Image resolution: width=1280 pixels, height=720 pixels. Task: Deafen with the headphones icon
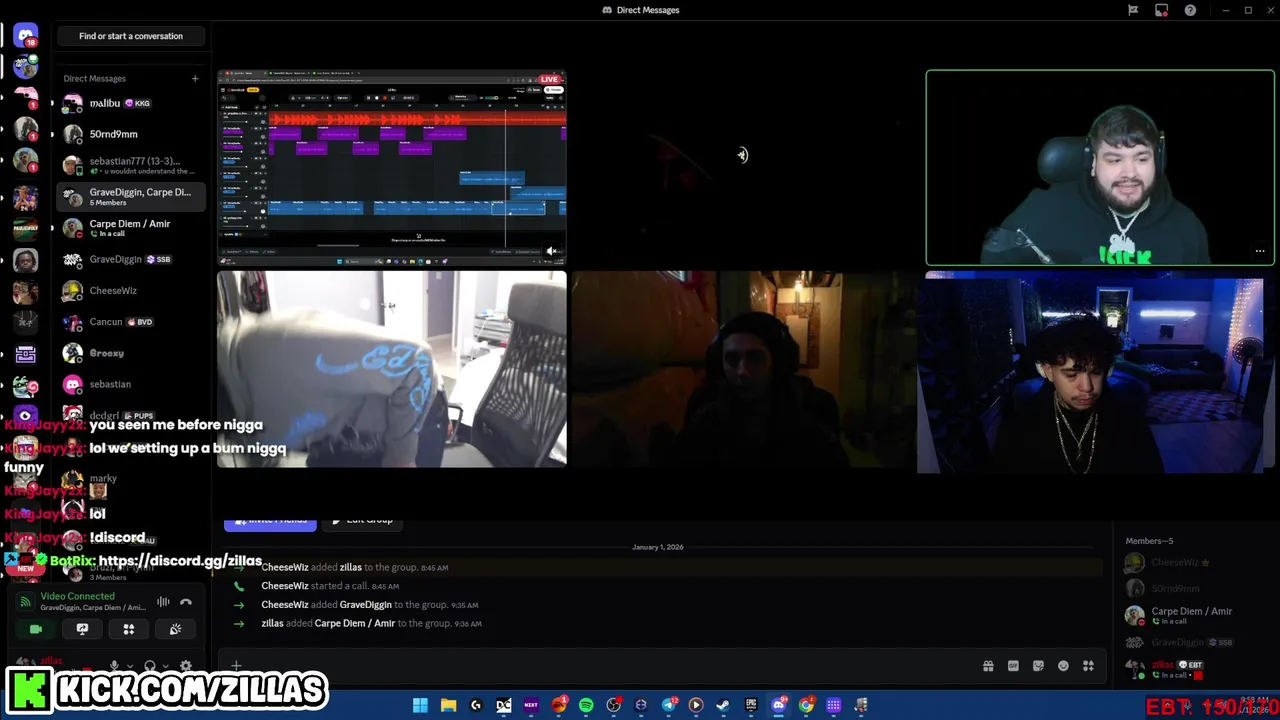pos(150,666)
